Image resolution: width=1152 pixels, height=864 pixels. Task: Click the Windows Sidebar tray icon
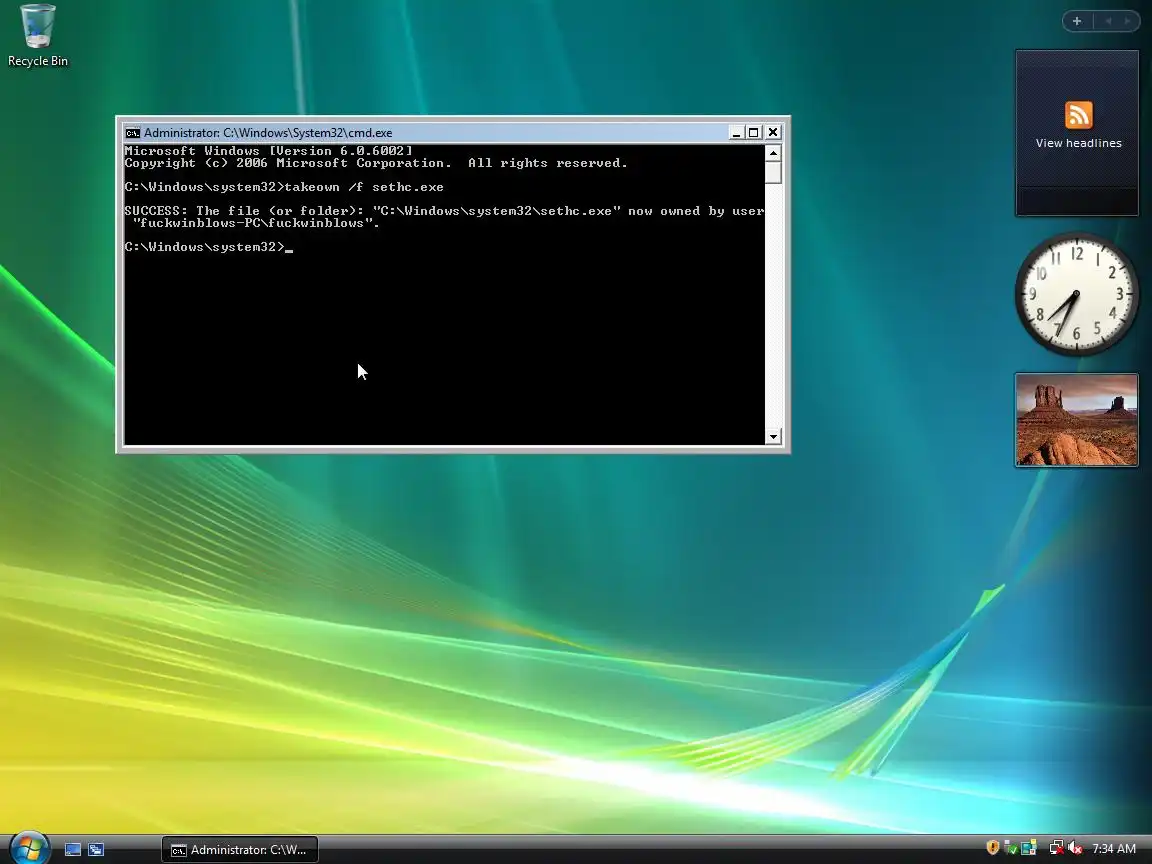(1029, 848)
